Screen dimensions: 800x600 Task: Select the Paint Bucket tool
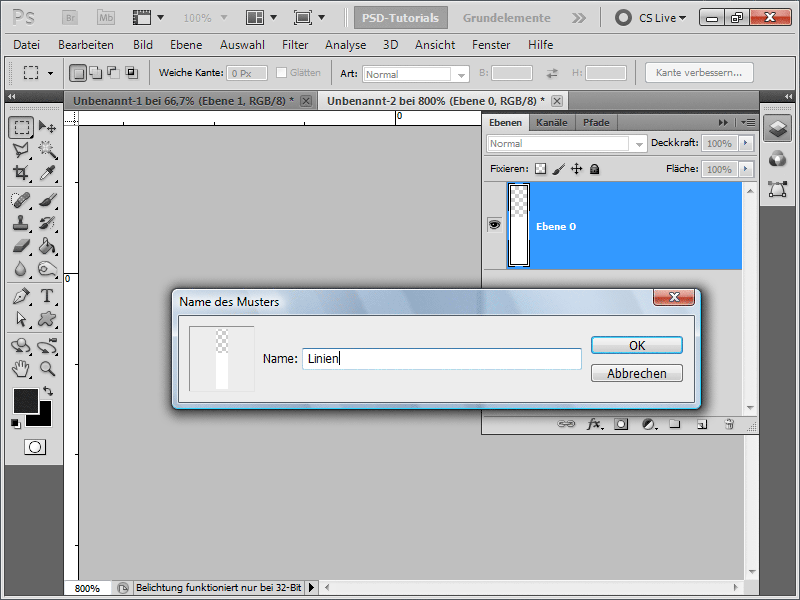(47, 246)
